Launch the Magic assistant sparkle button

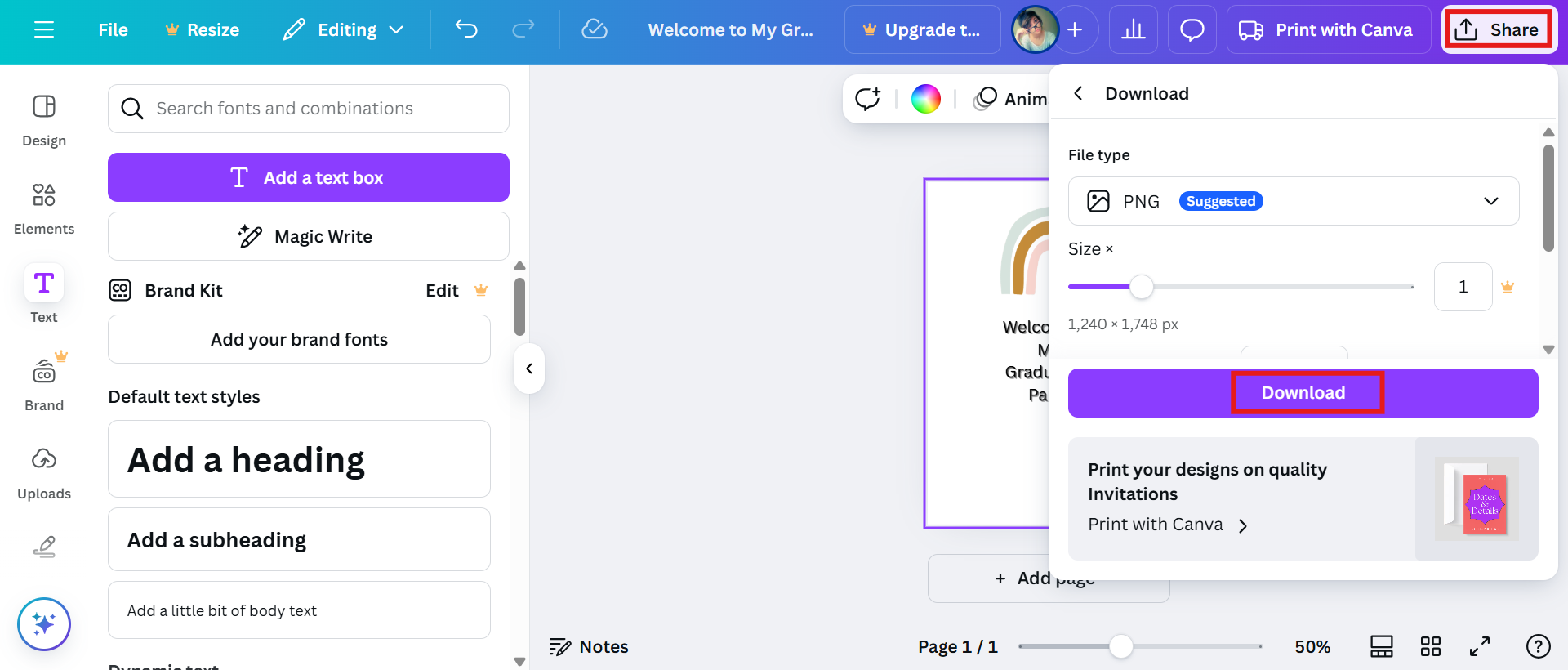[x=44, y=624]
